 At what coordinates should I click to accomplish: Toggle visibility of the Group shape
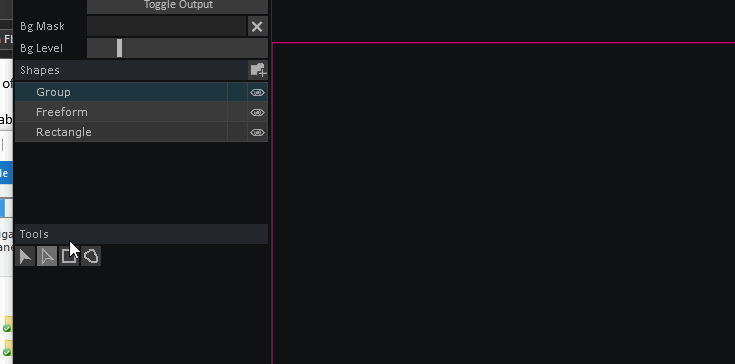257,92
